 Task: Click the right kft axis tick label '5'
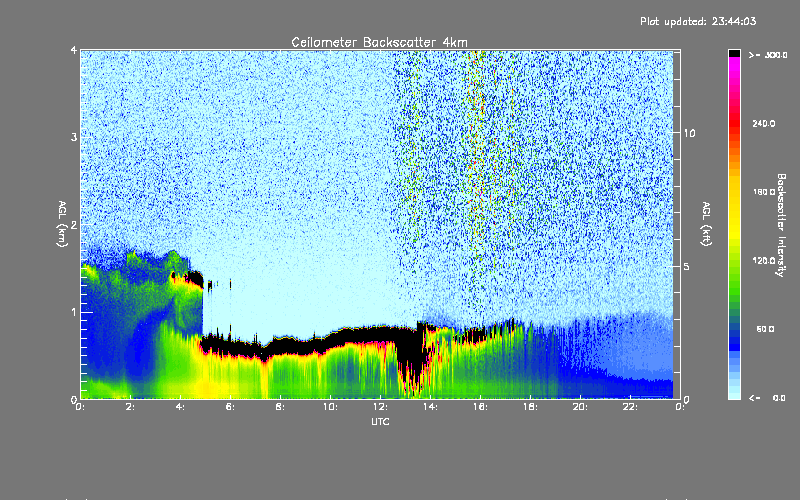687,267
